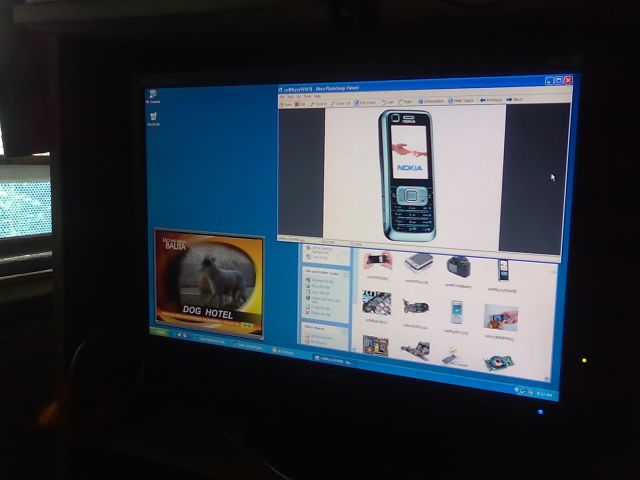Open the My Computer desktop icon
This screenshot has height=480, width=640.
tap(153, 97)
